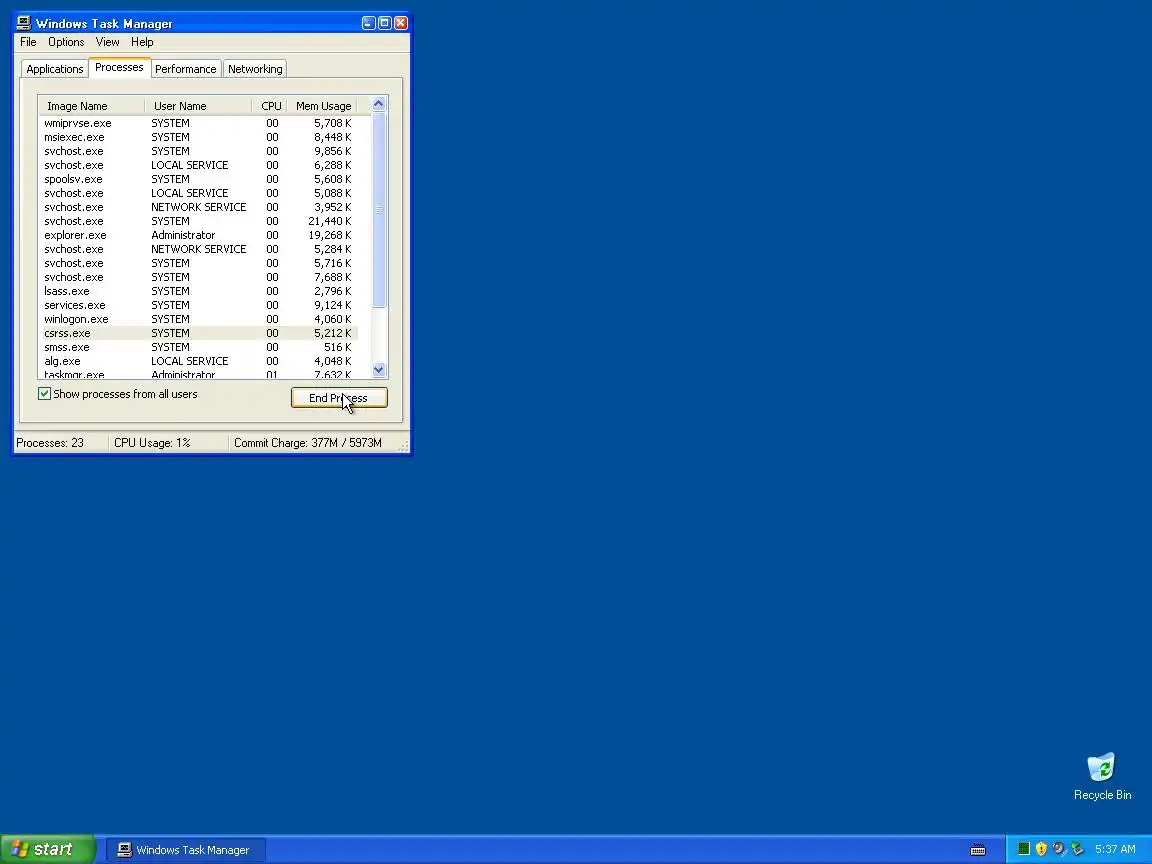This screenshot has height=864, width=1152.
Task: Select the msiexec.exe process
Action: tap(198, 137)
